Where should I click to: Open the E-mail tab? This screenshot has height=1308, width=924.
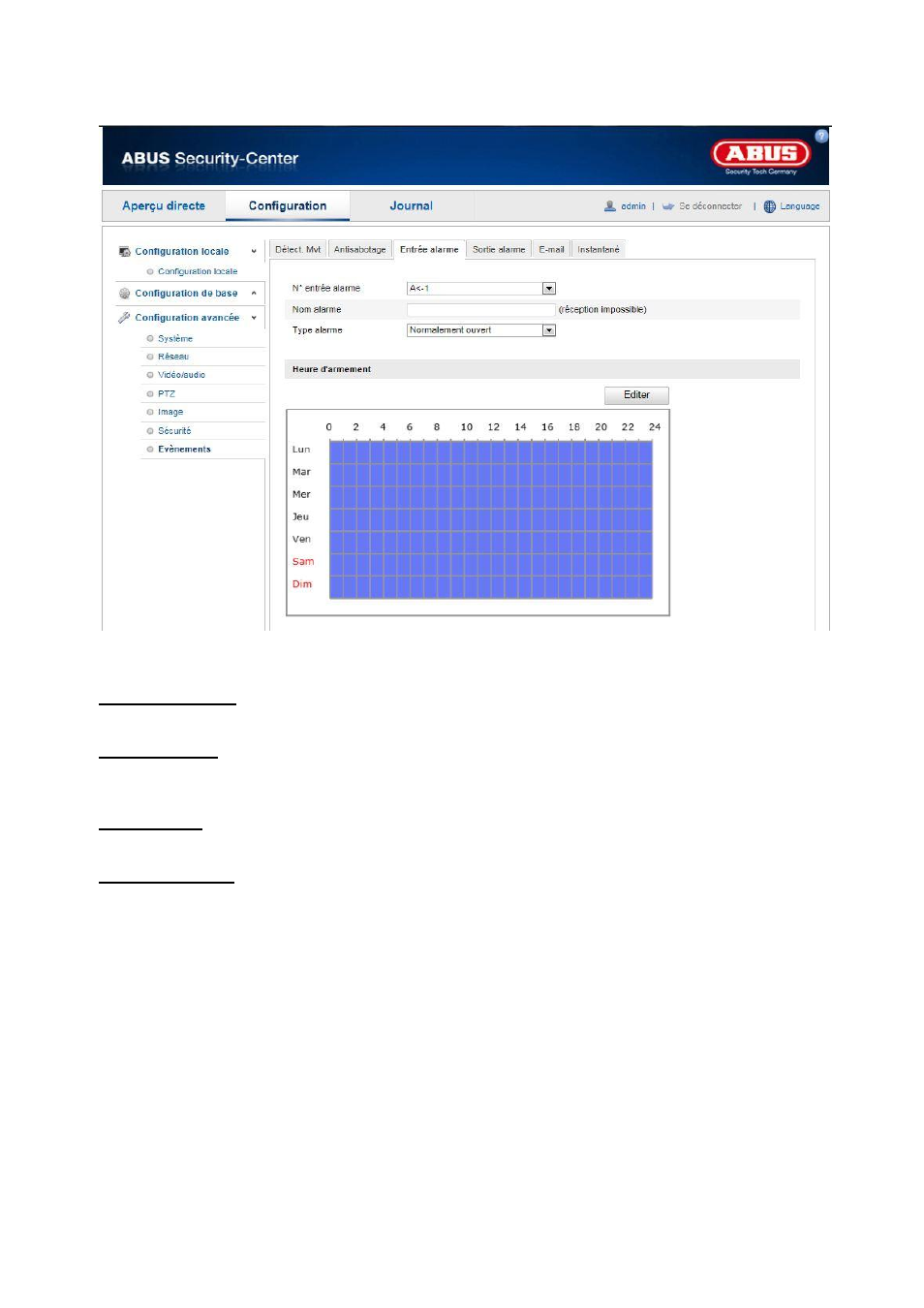coord(551,249)
